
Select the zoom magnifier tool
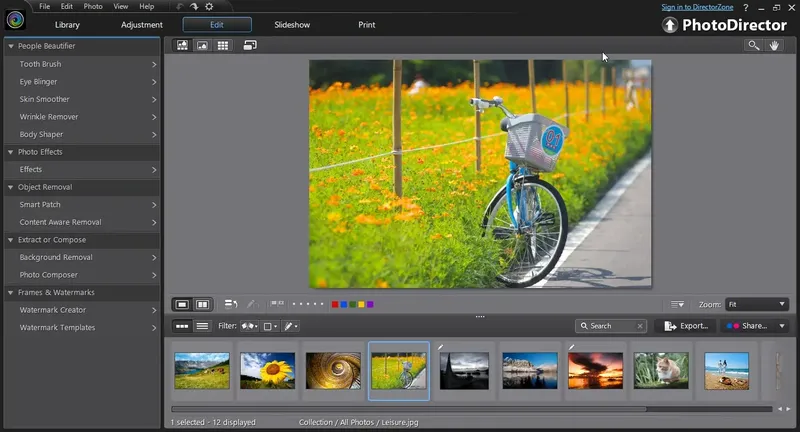pyautogui.click(x=753, y=45)
